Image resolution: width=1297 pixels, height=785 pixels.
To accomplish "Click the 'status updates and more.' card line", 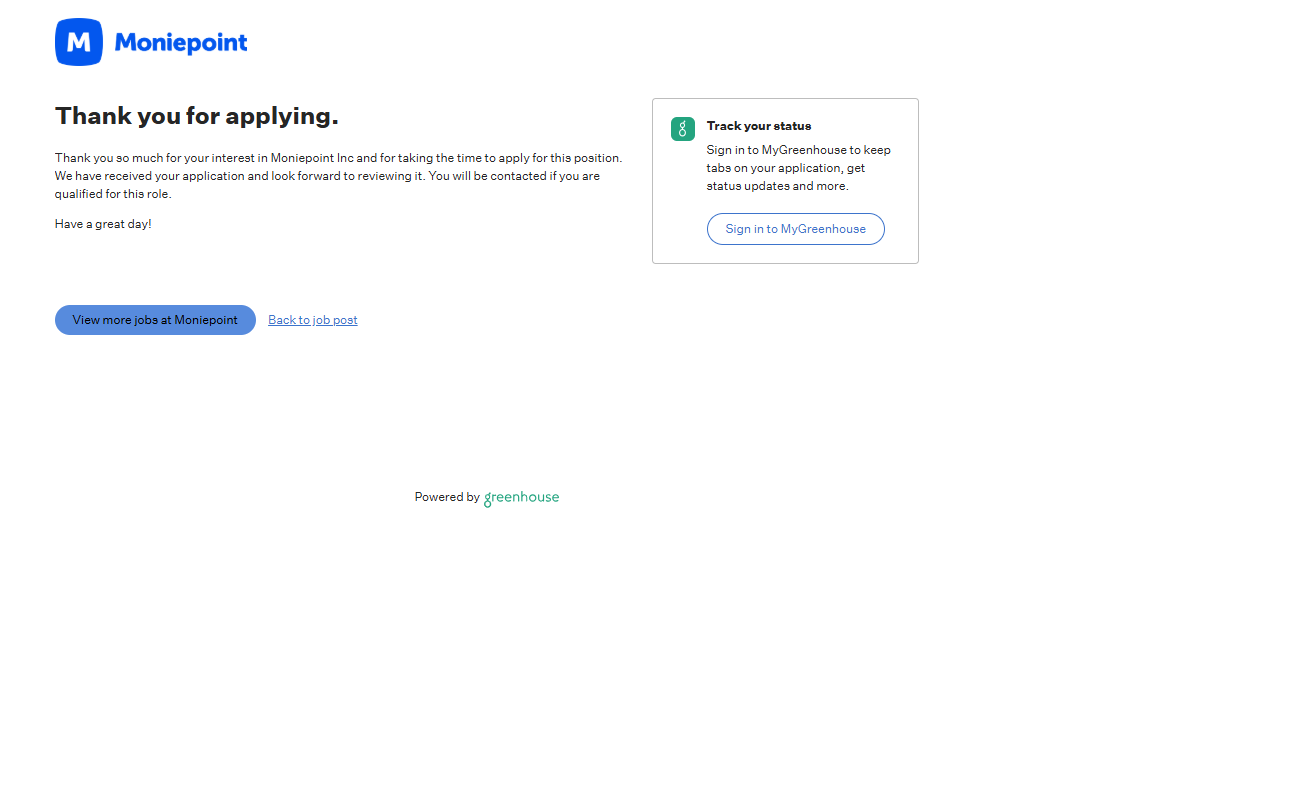I will [777, 186].
